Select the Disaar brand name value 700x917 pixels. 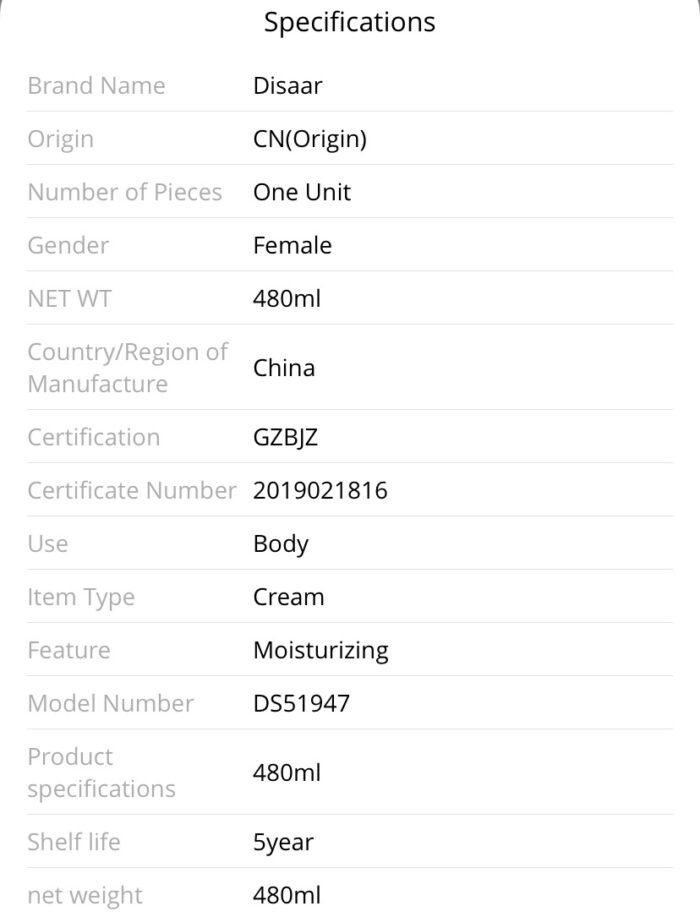287,86
